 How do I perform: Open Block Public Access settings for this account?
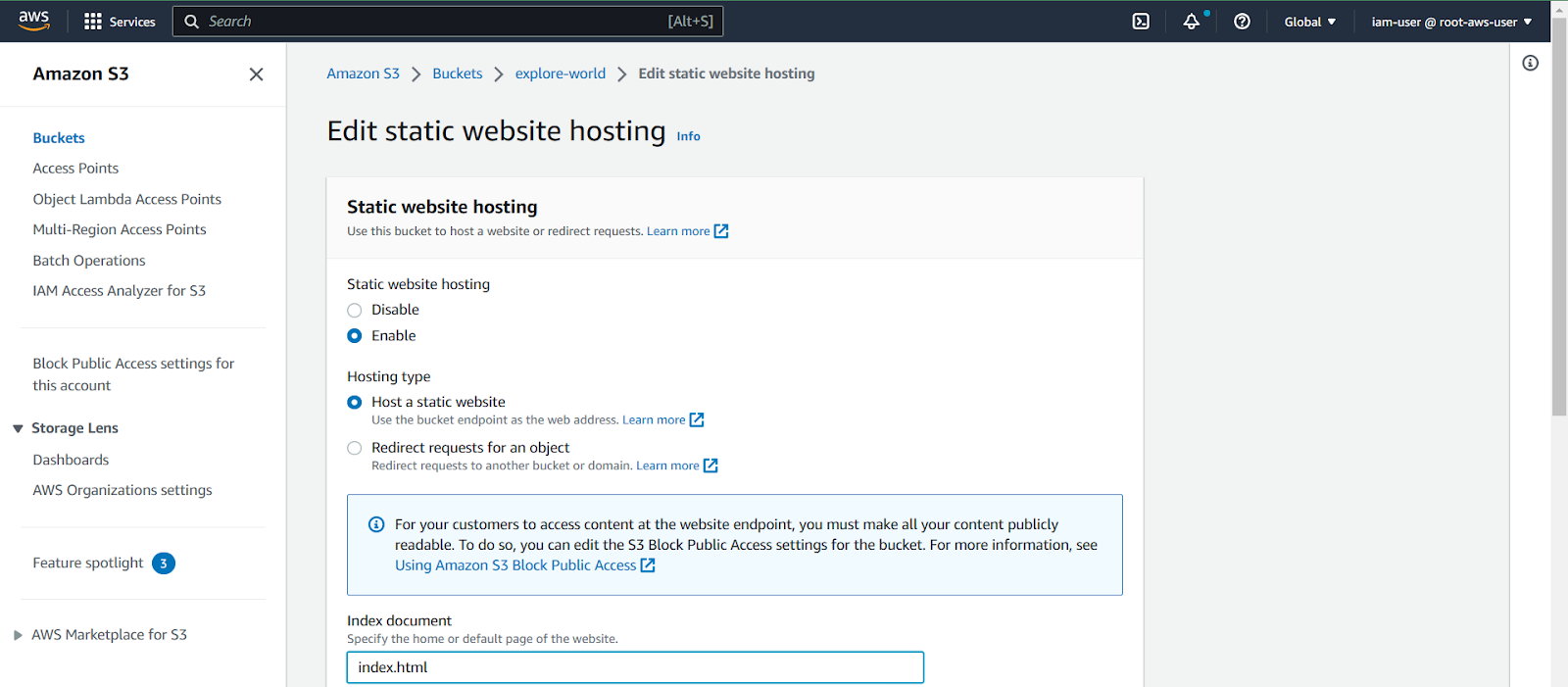[133, 374]
